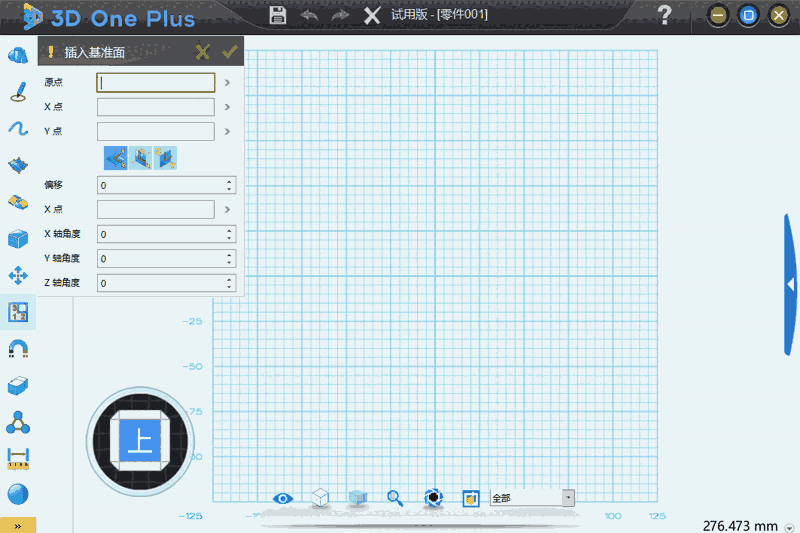Click the Z 轴角度 value field
The width and height of the screenshot is (800, 533).
[x=161, y=283]
